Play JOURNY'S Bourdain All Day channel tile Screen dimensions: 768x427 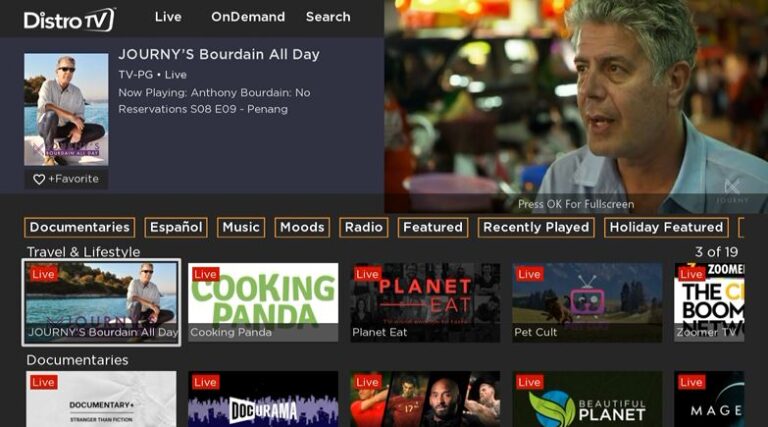coord(101,303)
